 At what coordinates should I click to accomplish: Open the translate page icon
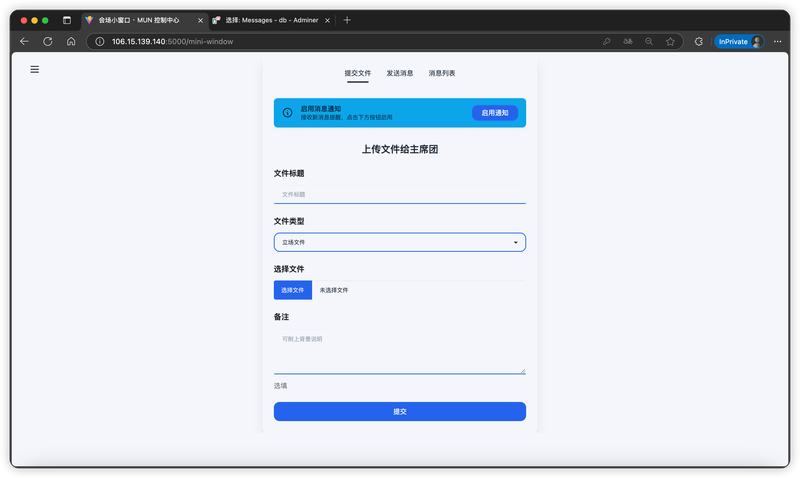(628, 41)
